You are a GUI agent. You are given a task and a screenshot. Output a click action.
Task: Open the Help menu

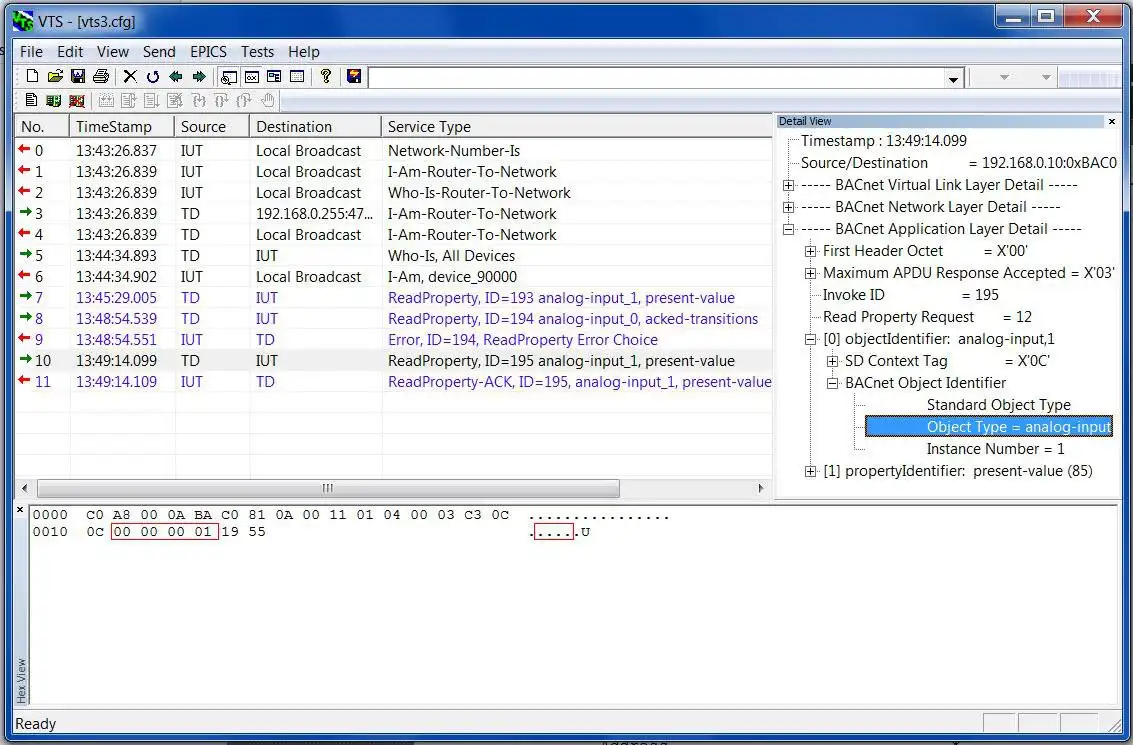pos(303,52)
